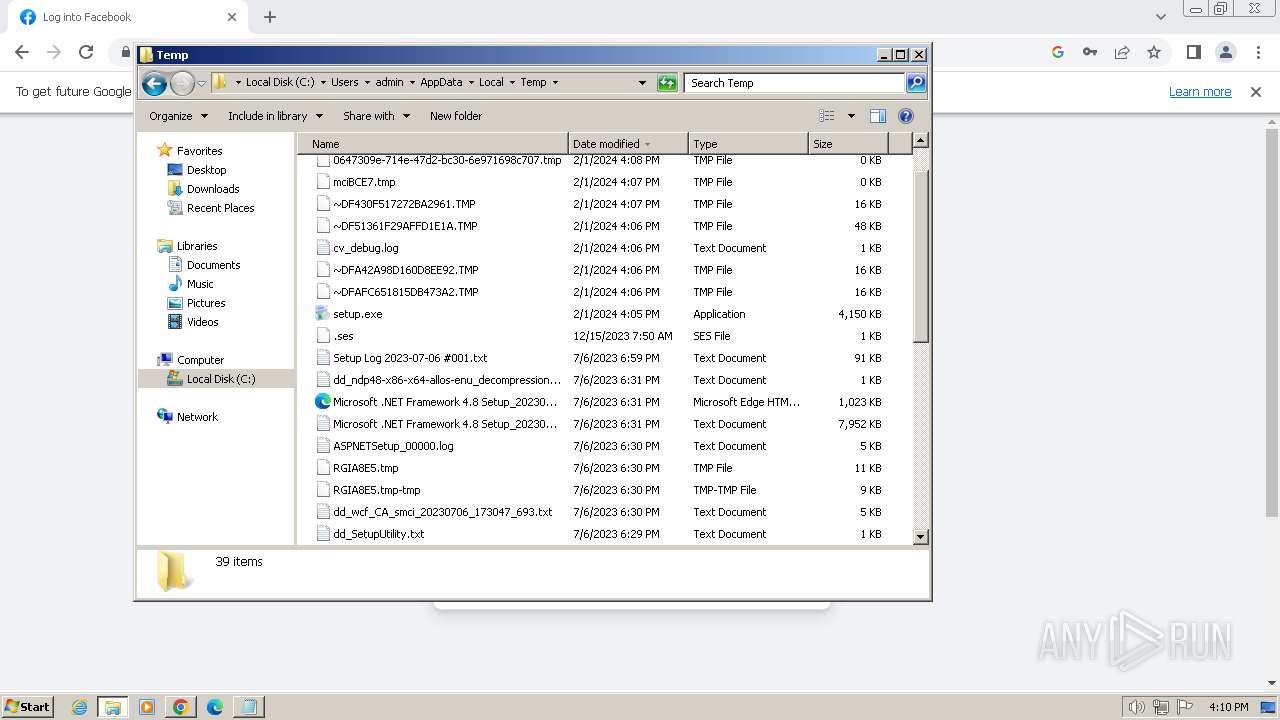Click the Google icon in the address bar
Image resolution: width=1280 pixels, height=720 pixels.
[x=1058, y=52]
